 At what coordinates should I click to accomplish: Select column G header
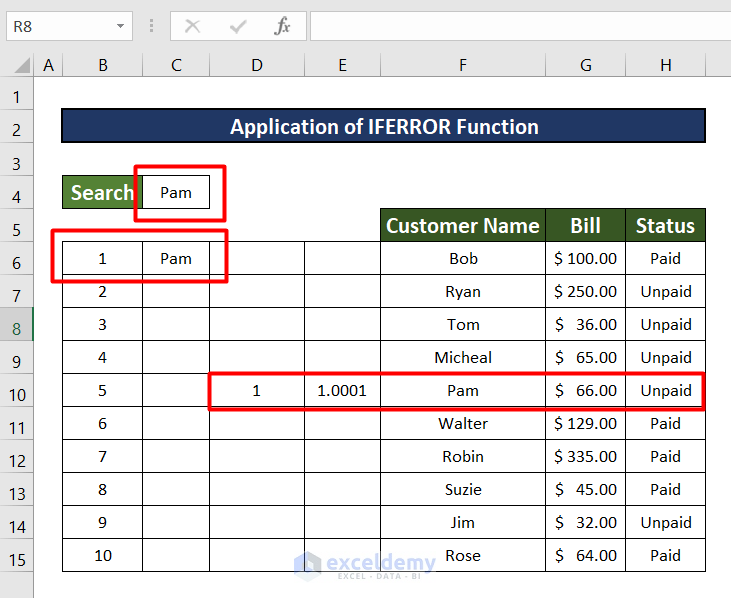(x=585, y=66)
